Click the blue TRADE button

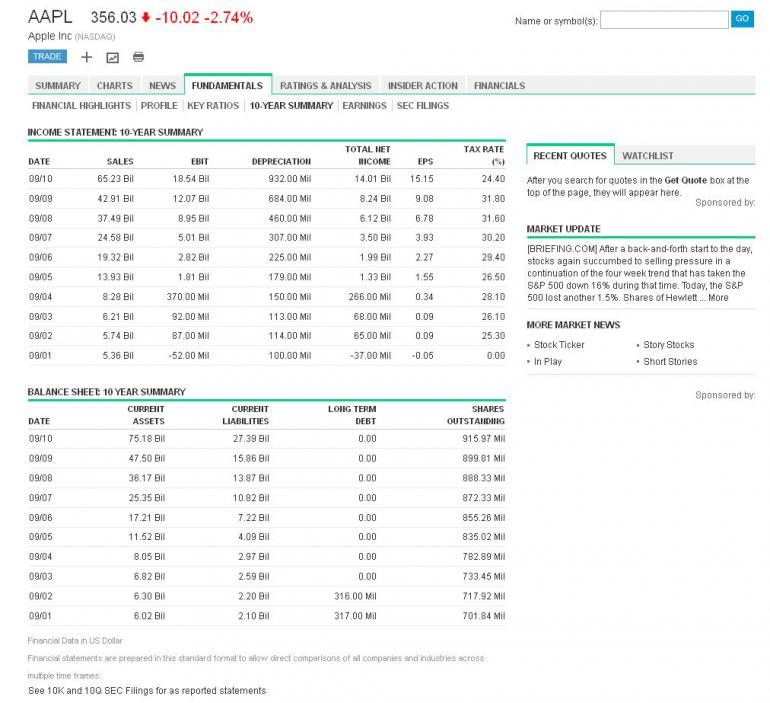pos(47,56)
